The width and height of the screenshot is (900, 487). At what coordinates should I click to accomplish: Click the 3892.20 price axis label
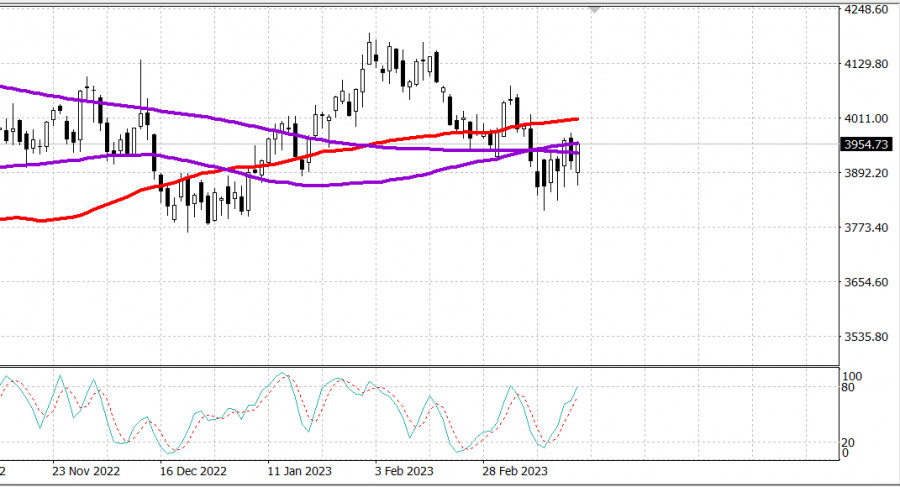pos(866,173)
